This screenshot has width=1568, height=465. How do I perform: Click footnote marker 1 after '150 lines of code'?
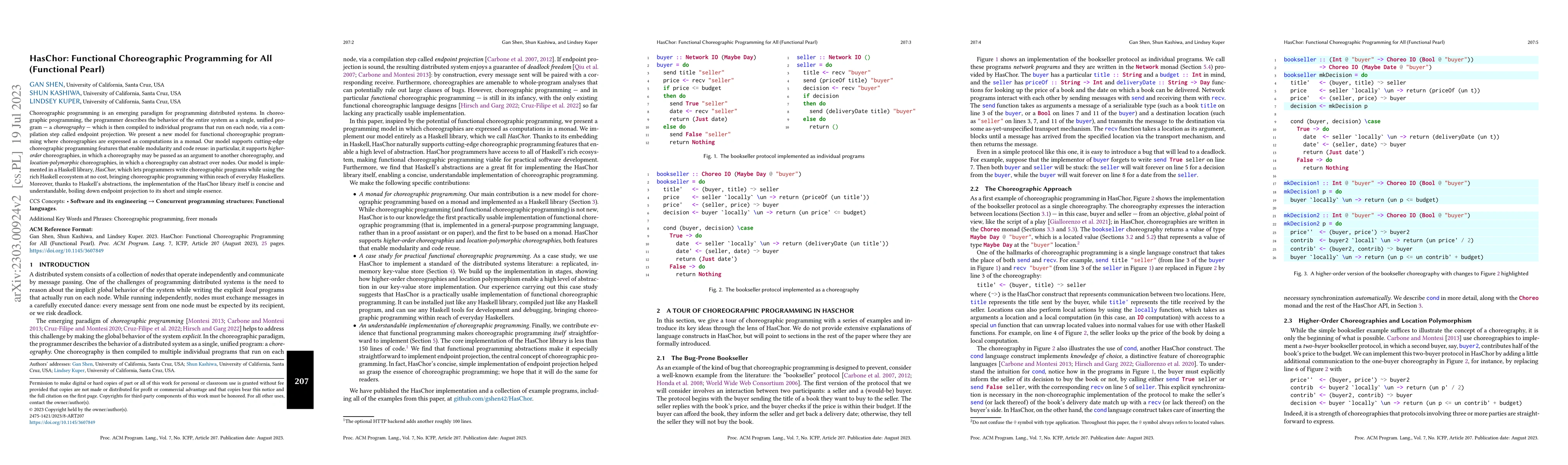click(407, 347)
